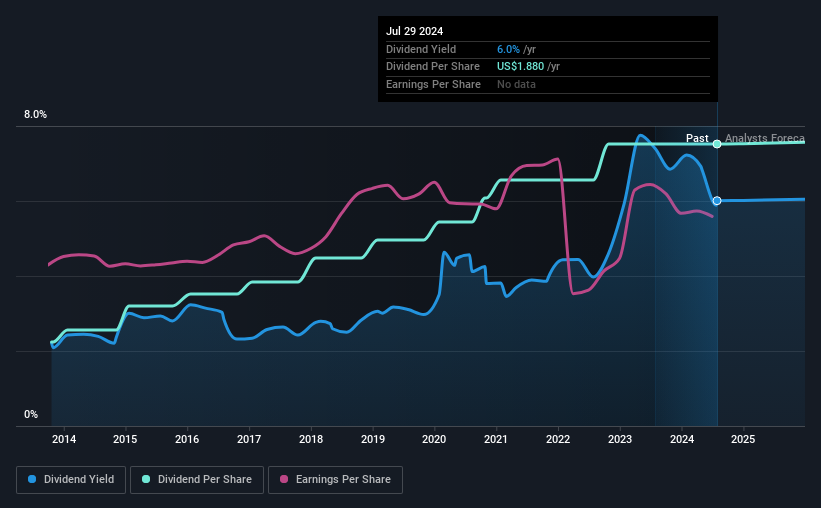
Task: Click the 2016 x-axis label
Action: click(187, 439)
